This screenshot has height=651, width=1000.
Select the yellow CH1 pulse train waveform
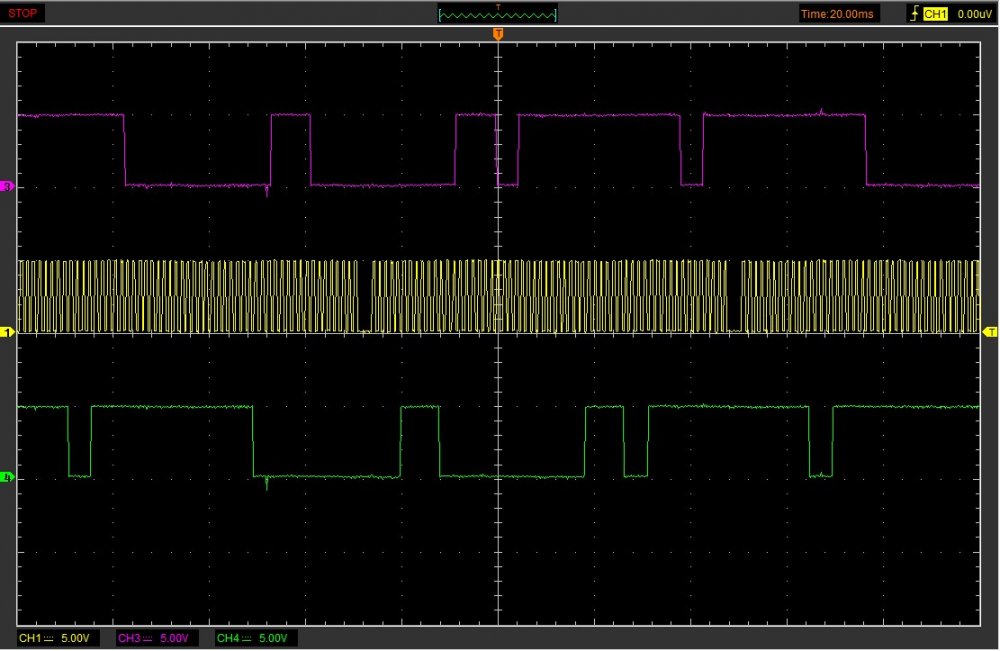tap(200, 296)
